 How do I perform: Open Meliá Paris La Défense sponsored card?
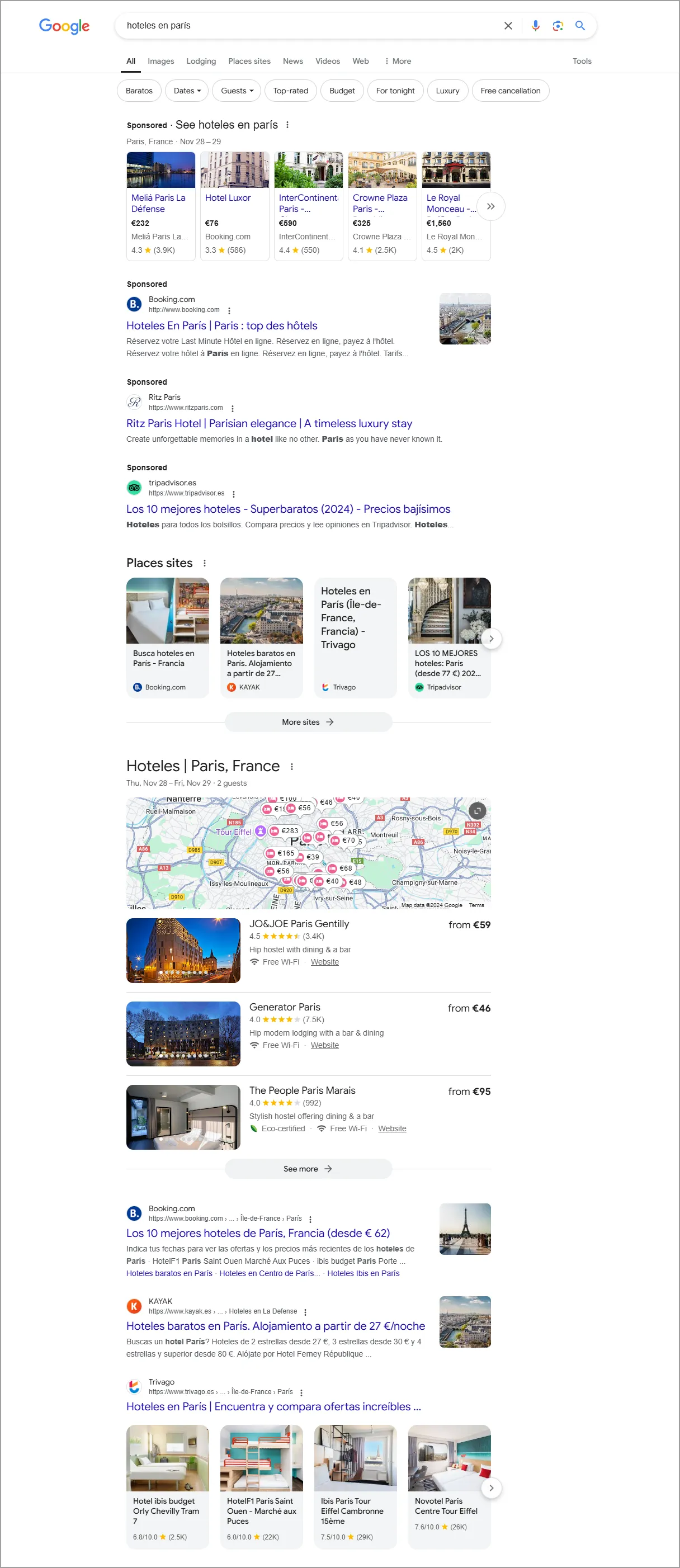160,206
